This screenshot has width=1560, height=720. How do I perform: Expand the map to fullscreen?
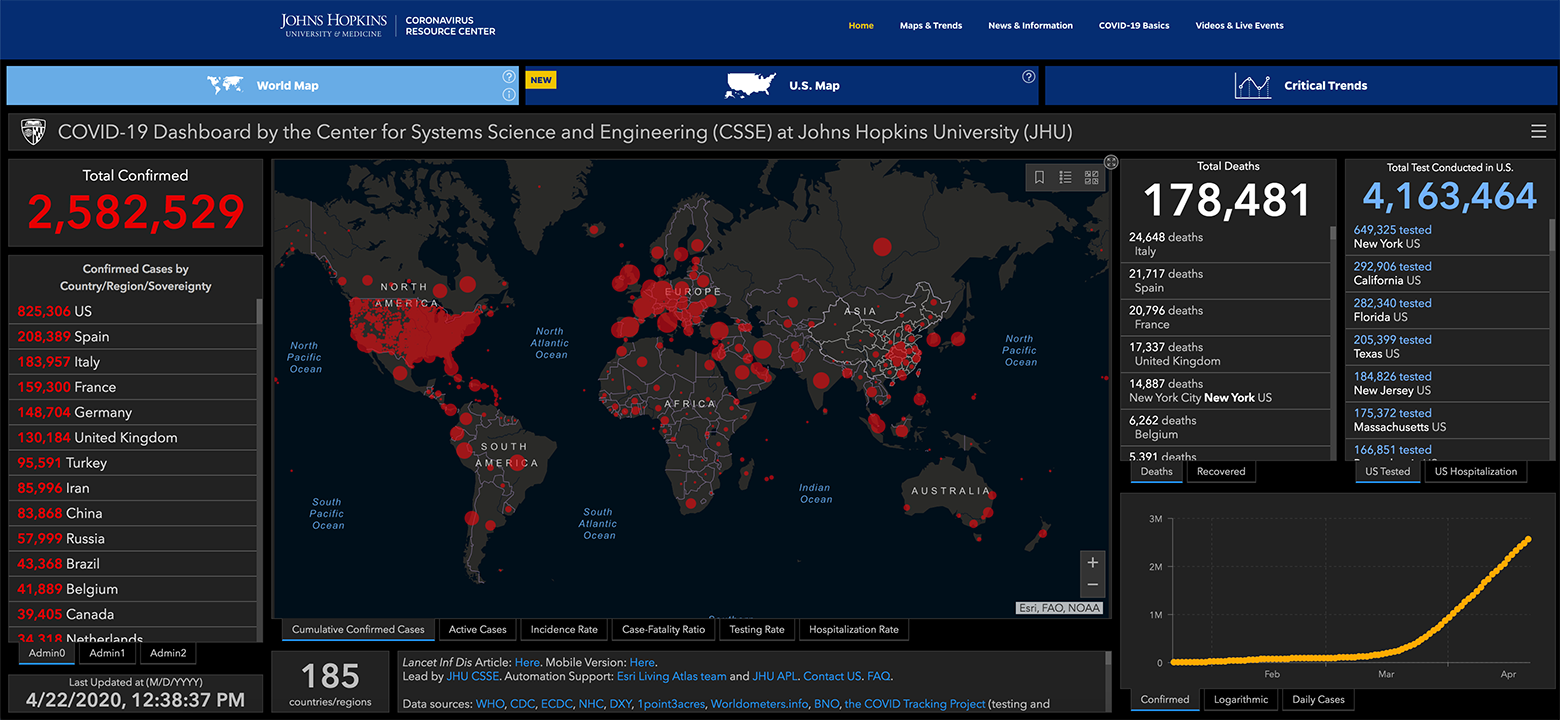pos(1111,162)
